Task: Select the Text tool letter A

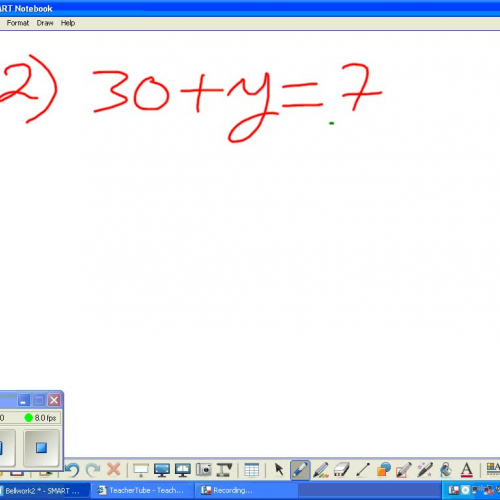Action: click(x=466, y=470)
